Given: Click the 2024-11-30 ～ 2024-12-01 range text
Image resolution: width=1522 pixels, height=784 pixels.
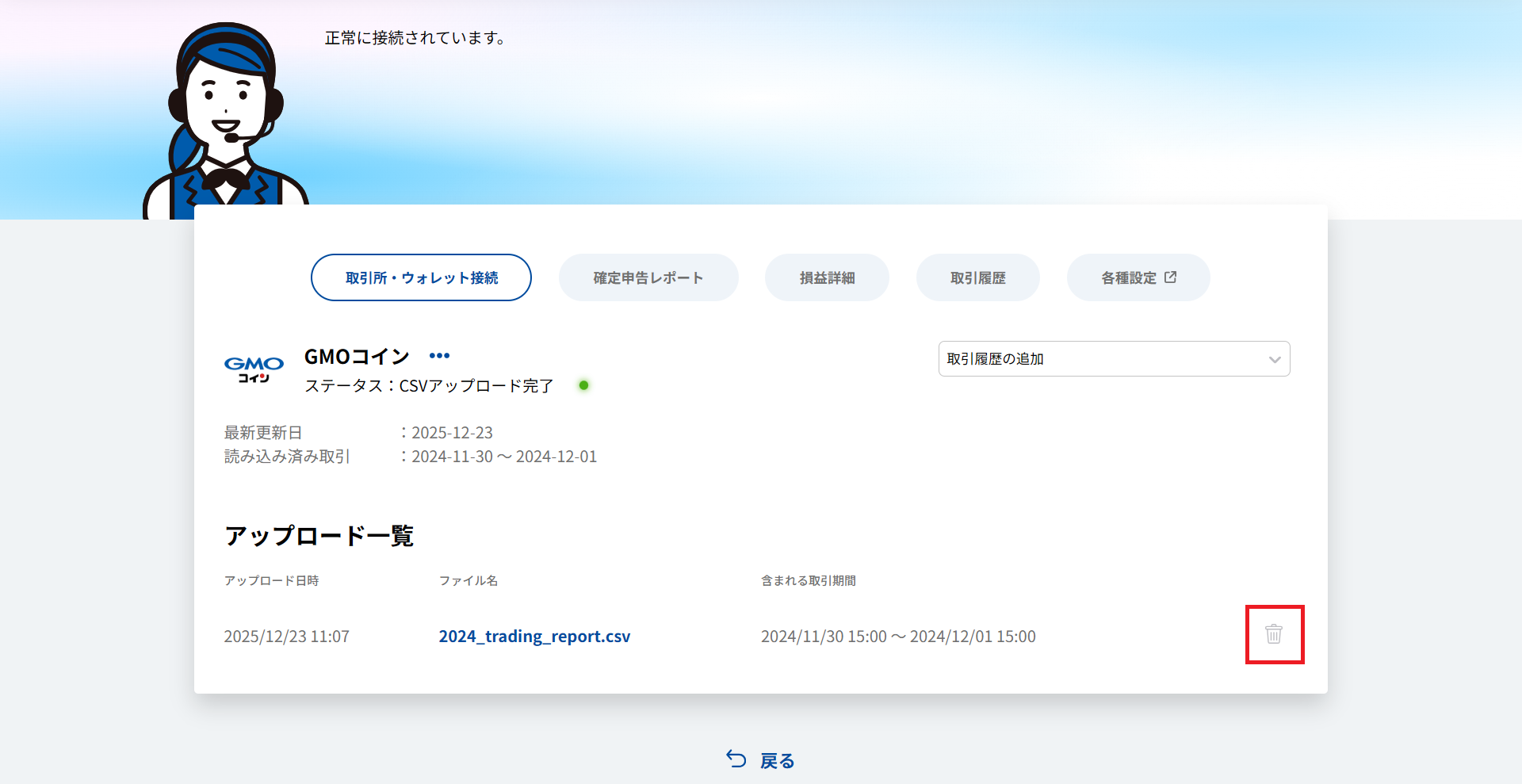Looking at the screenshot, I should [504, 457].
